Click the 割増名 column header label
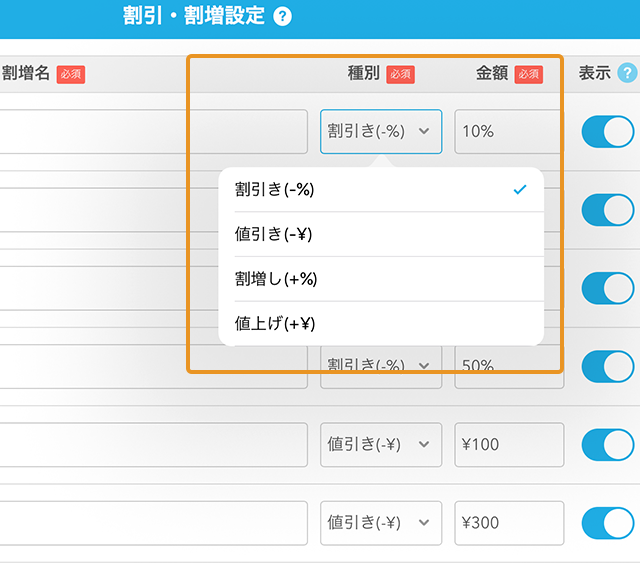Viewport: 640px width, 571px height. click(25, 73)
